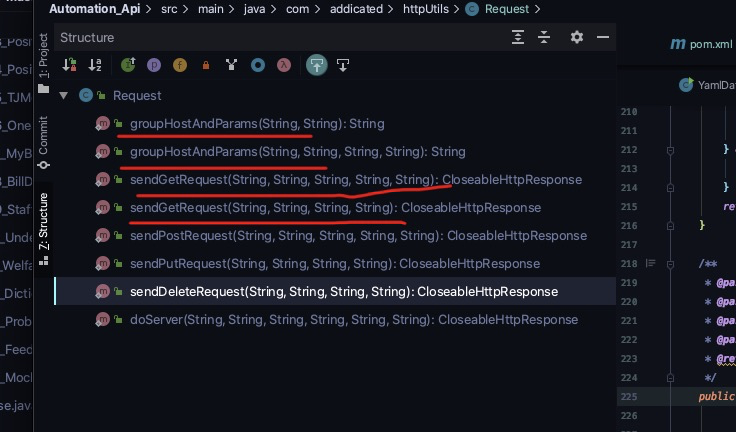Toggle Show Fields orange f icon
Image resolution: width=736 pixels, height=432 pixels.
(180, 65)
